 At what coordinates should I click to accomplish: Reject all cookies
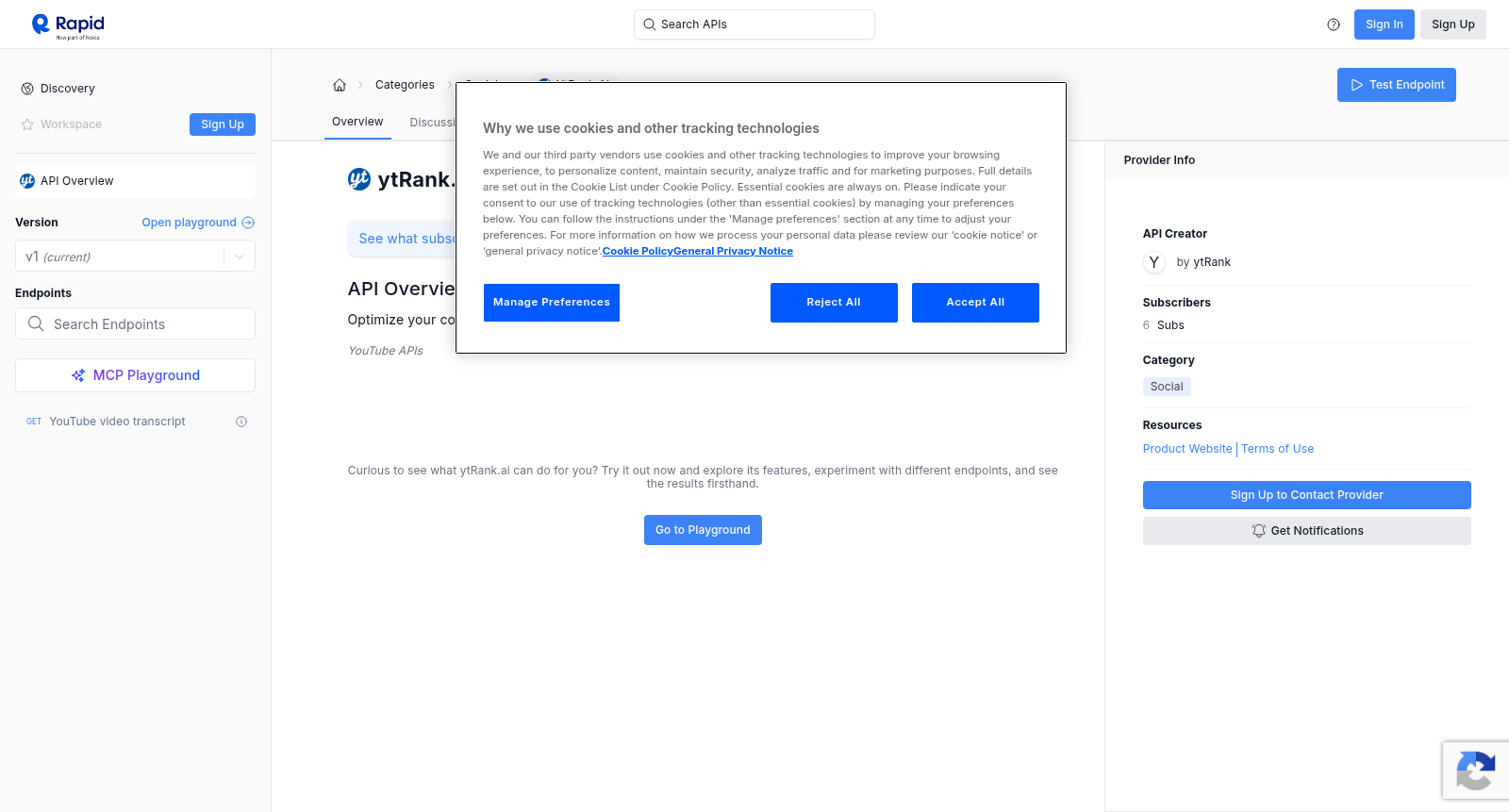tap(834, 303)
